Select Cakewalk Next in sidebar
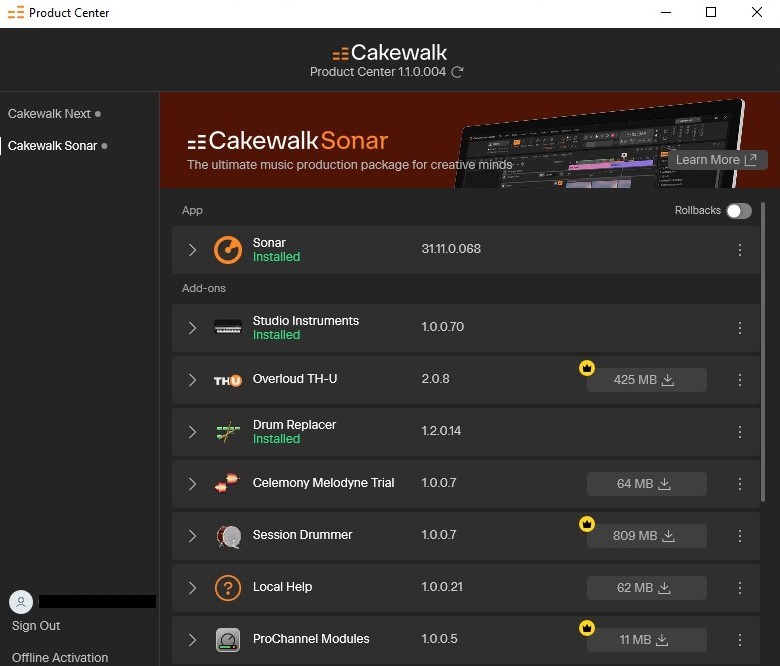Viewport: 780px width, 666px height. click(x=49, y=114)
